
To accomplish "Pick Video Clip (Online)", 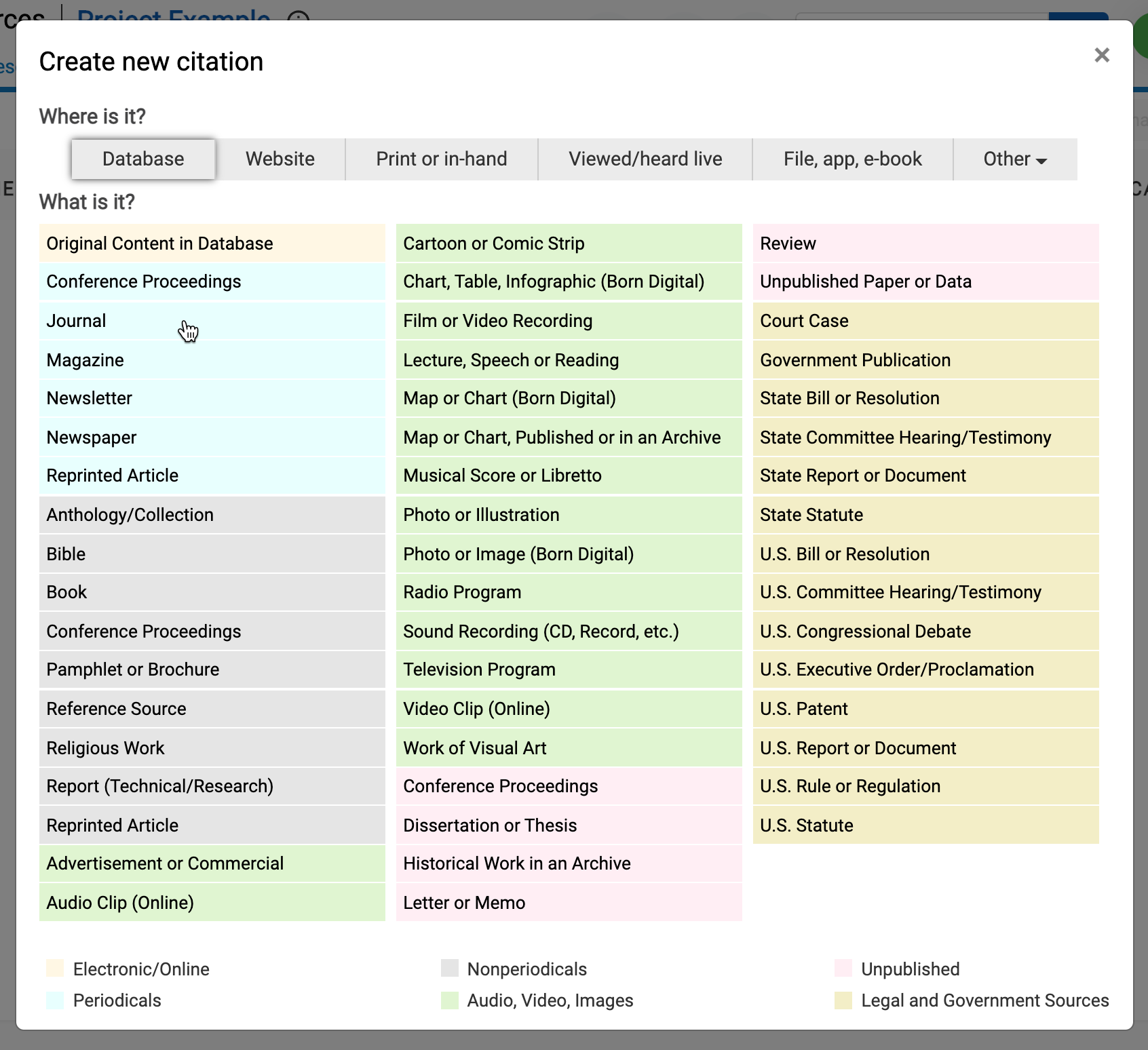I will (569, 709).
